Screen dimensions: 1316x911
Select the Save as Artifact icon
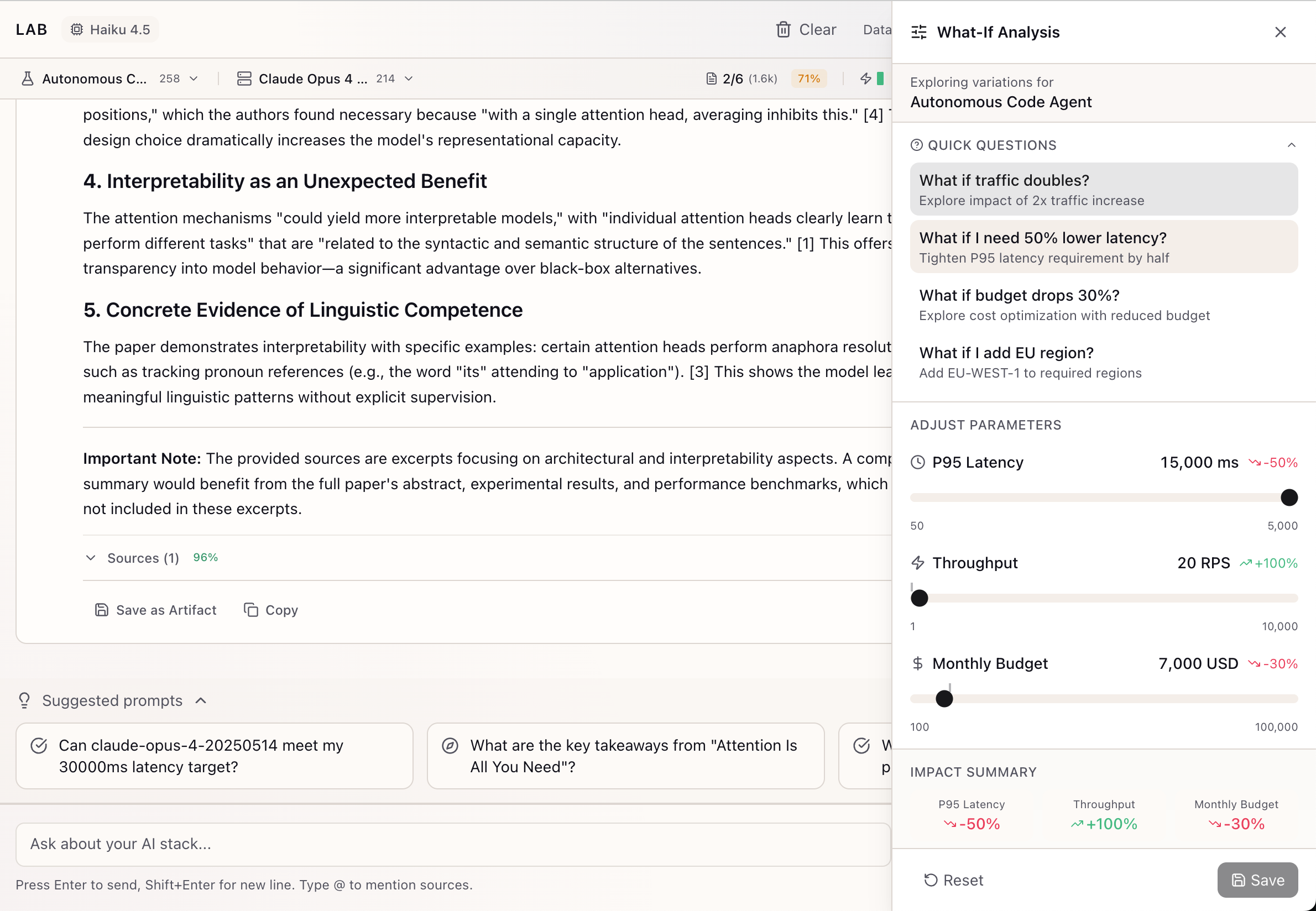pos(102,610)
